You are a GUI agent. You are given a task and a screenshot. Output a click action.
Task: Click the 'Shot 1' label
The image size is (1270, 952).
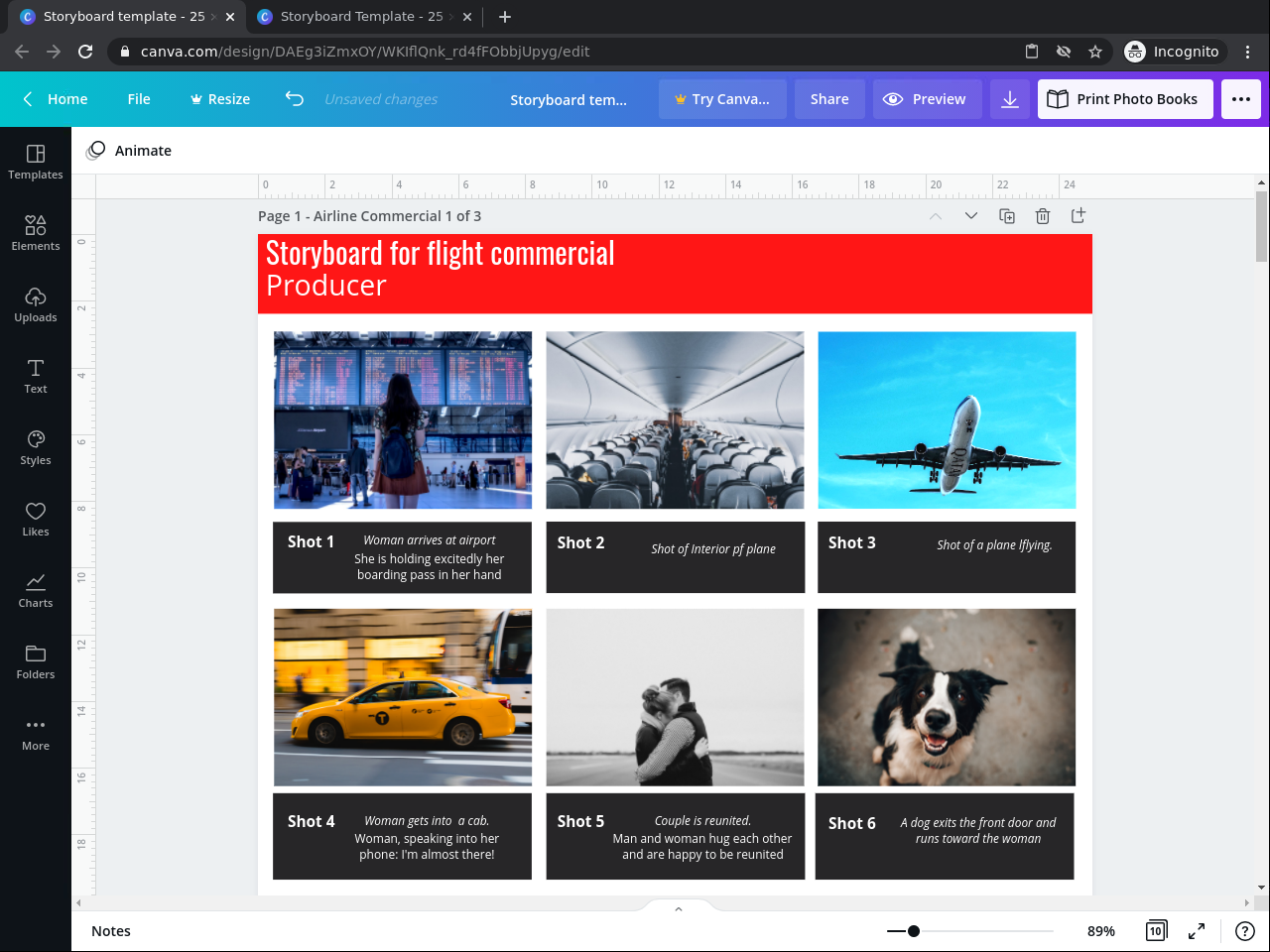pyautogui.click(x=311, y=541)
